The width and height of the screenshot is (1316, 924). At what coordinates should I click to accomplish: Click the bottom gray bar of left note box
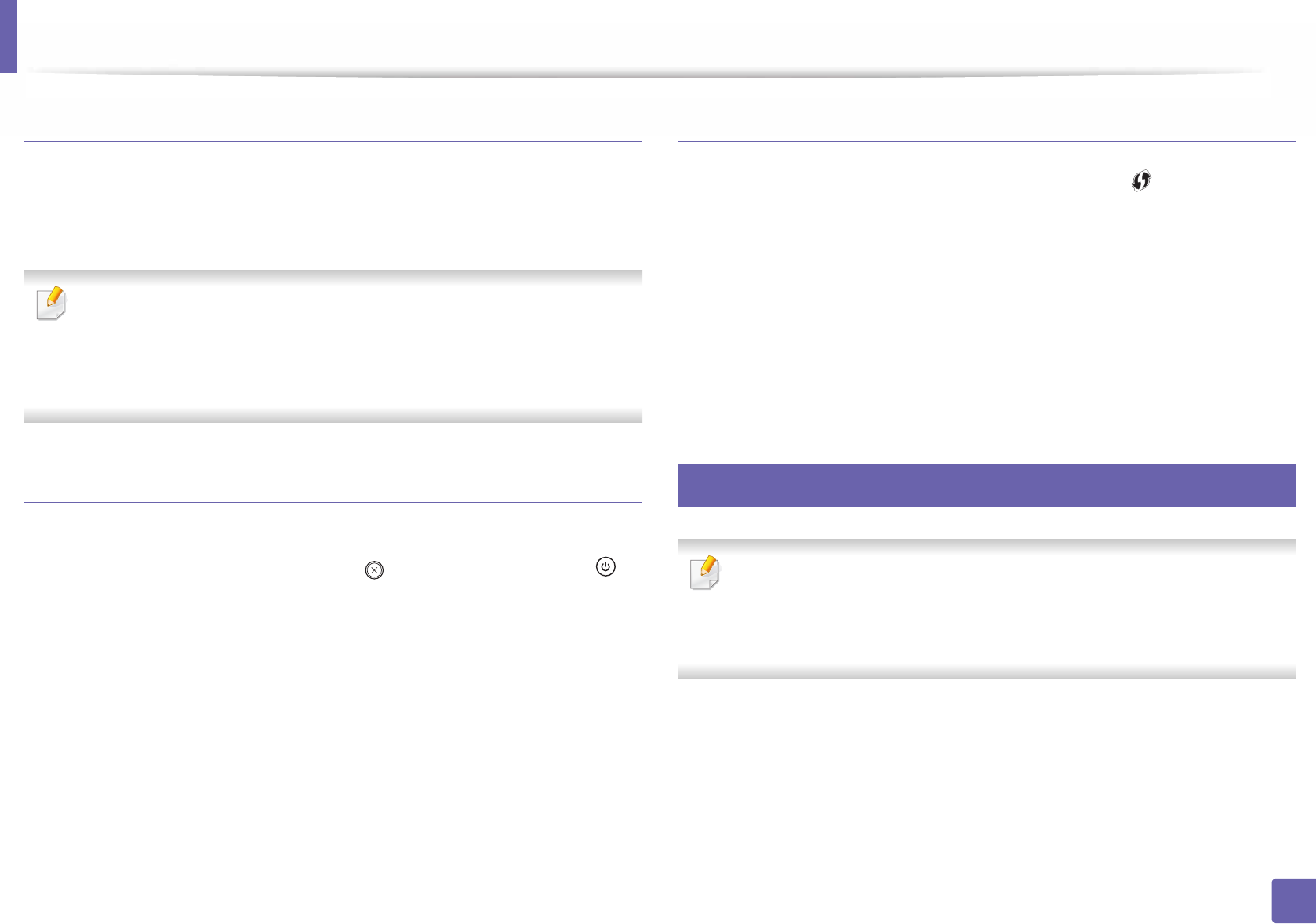tap(333, 416)
